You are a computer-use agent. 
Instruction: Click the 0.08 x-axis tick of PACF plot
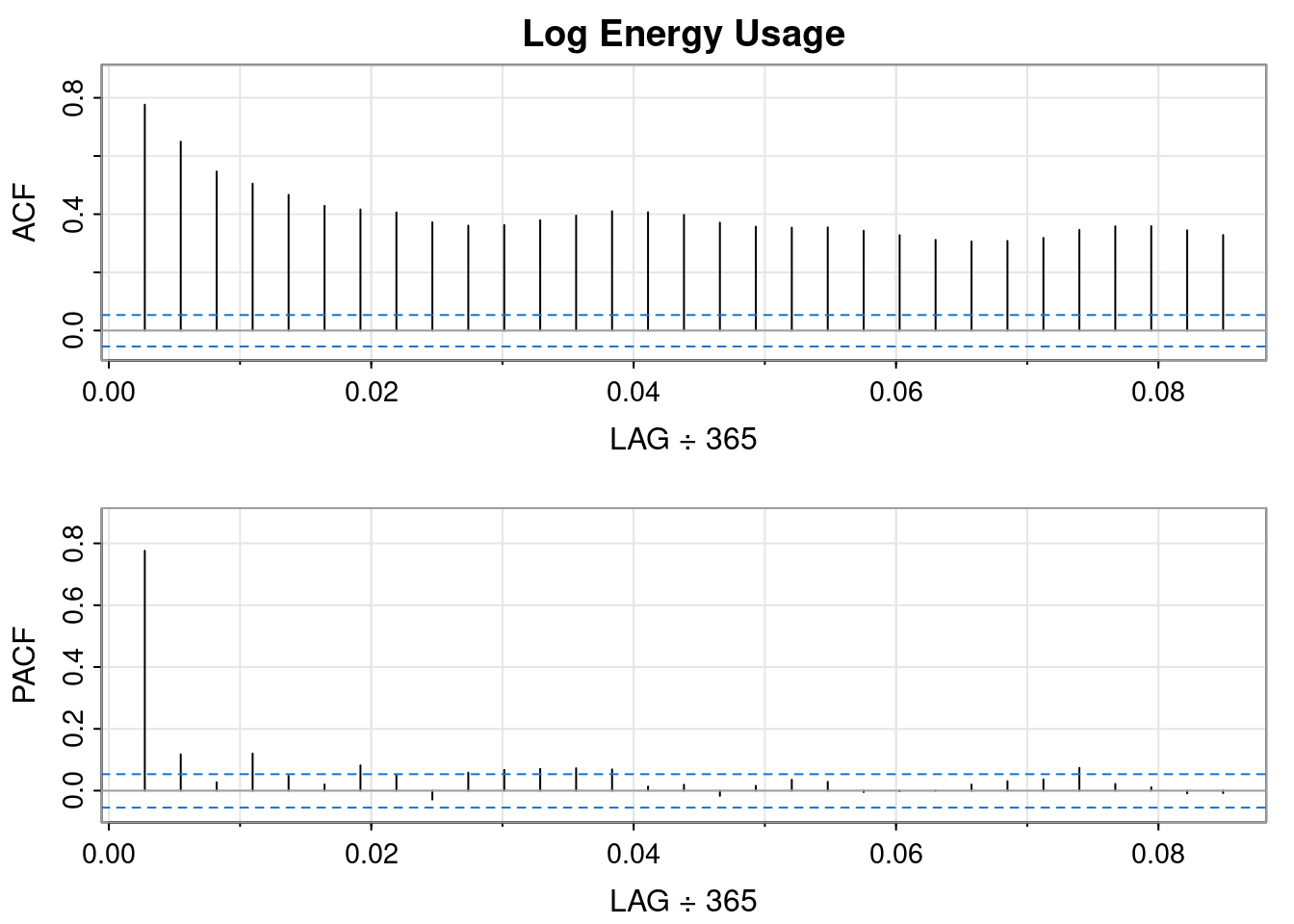click(1157, 855)
